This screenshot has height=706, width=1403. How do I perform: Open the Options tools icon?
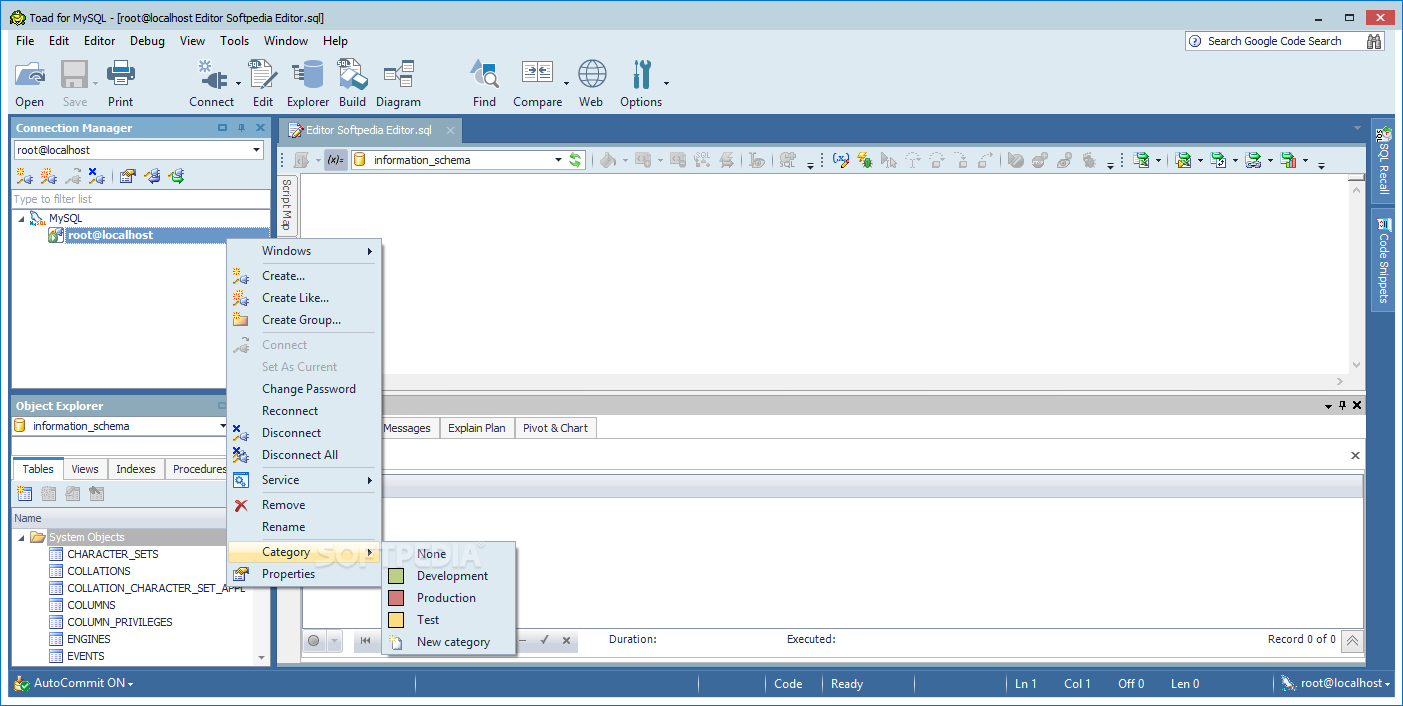click(641, 75)
